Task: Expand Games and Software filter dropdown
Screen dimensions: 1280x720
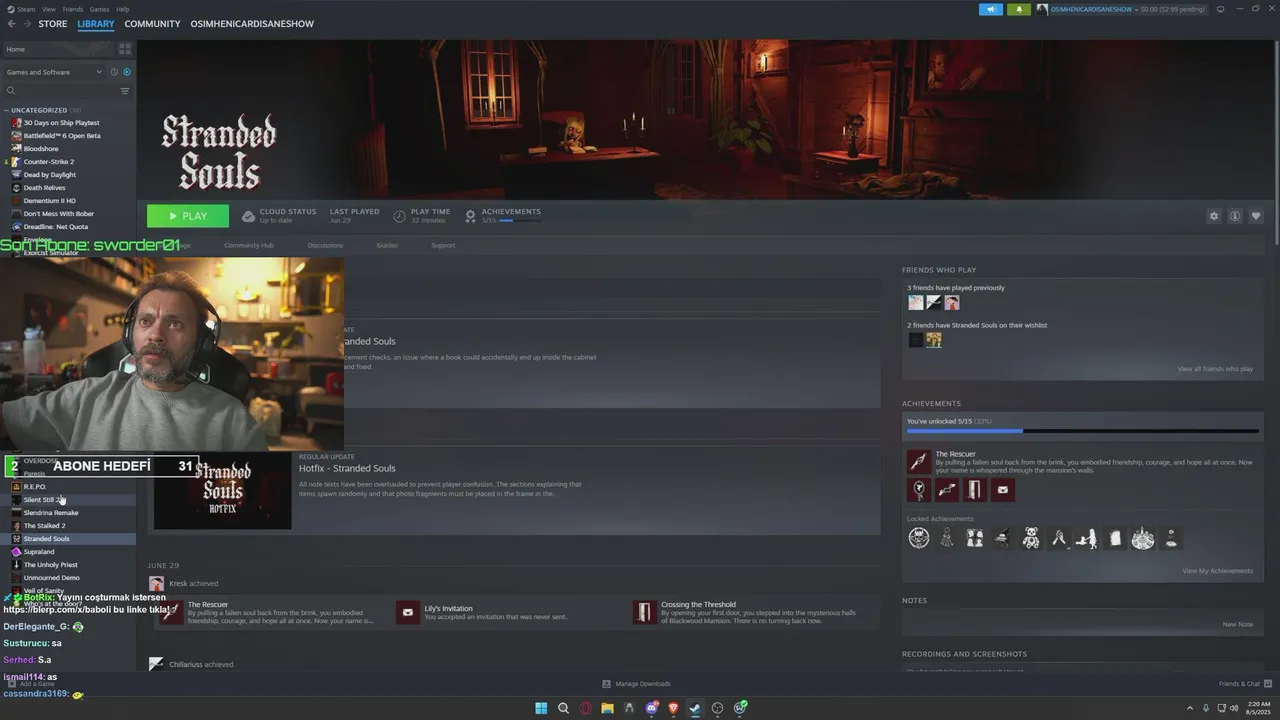Action: (x=54, y=72)
